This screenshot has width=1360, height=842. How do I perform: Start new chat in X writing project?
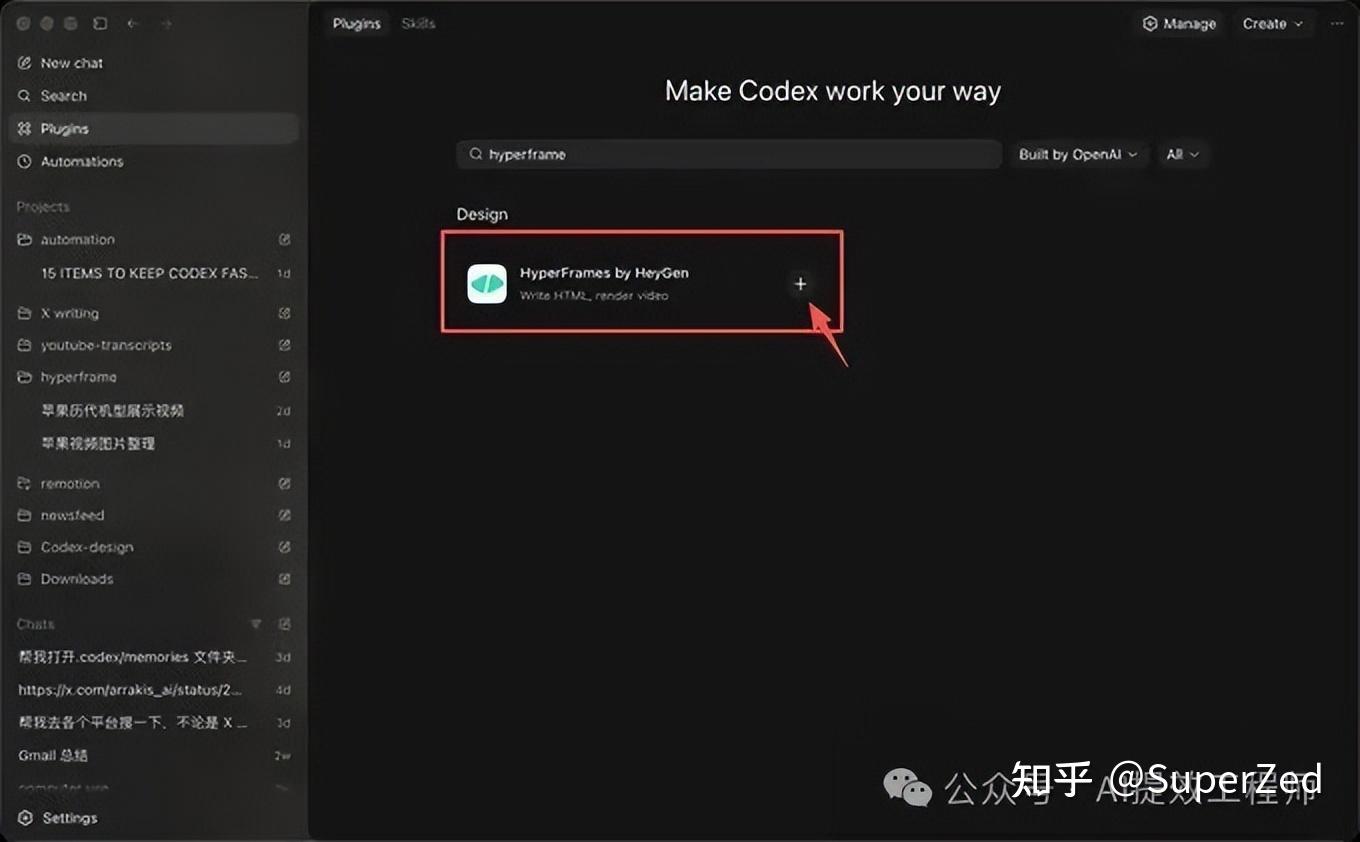coord(284,313)
